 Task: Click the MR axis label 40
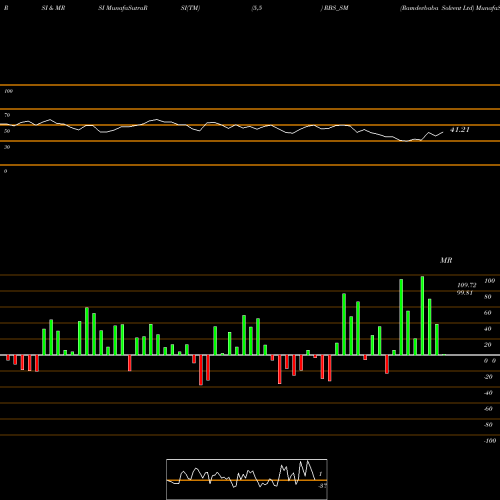(488, 329)
